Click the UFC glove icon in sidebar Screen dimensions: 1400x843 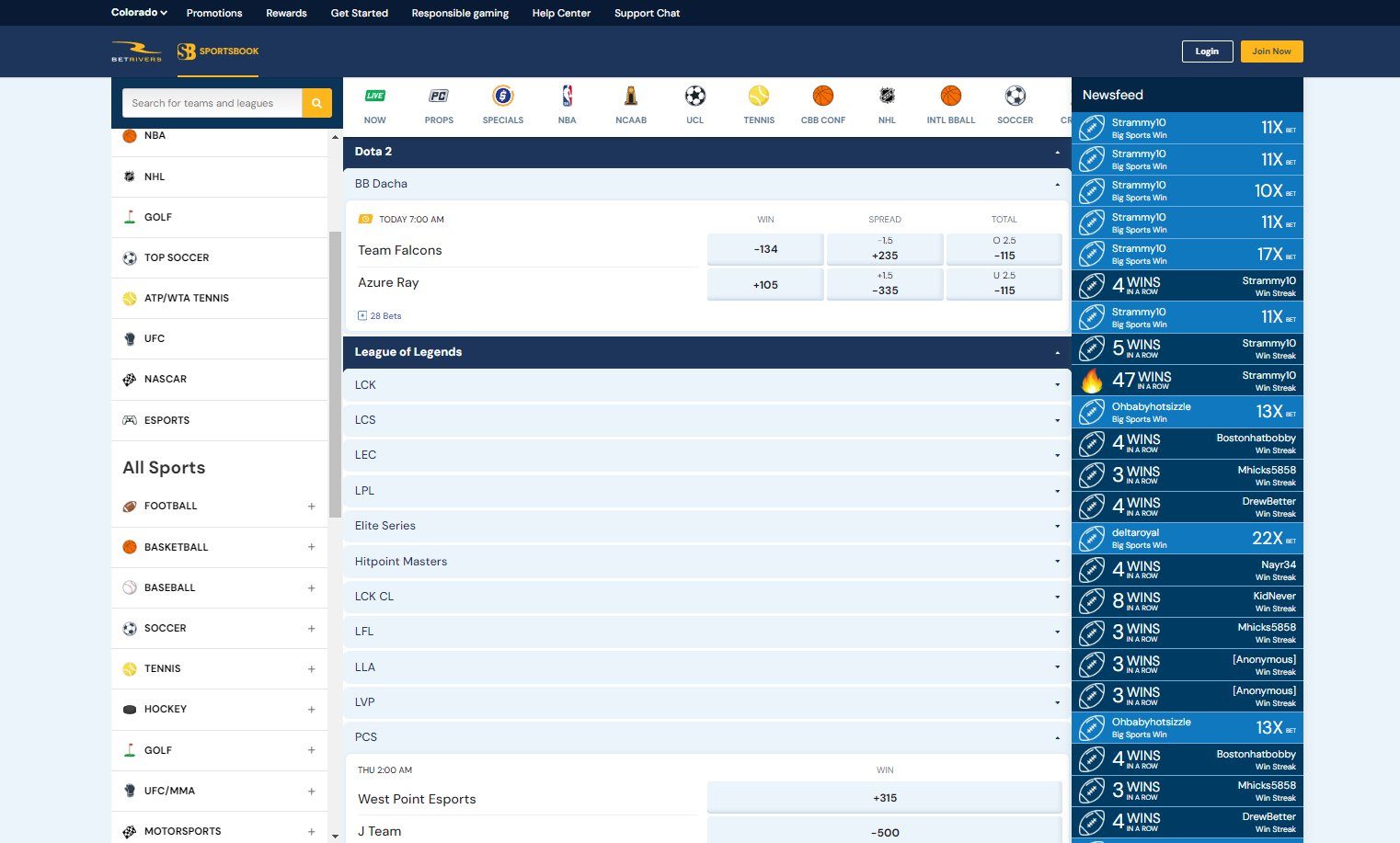130,339
